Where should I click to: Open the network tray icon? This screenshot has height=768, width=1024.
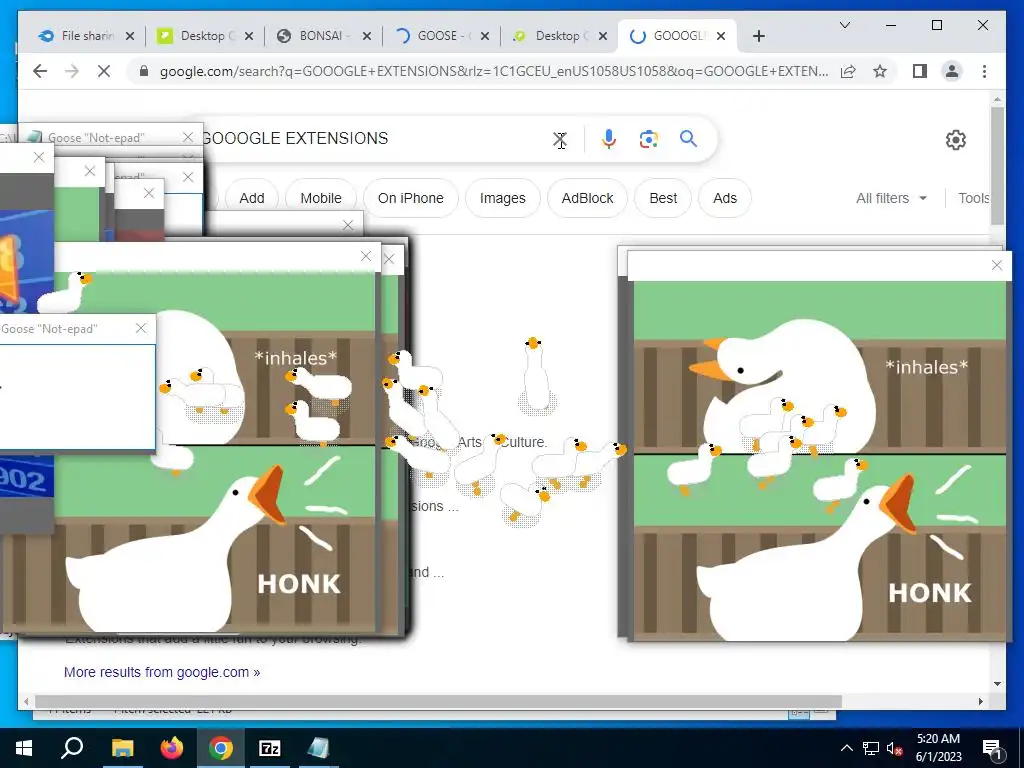click(x=871, y=748)
